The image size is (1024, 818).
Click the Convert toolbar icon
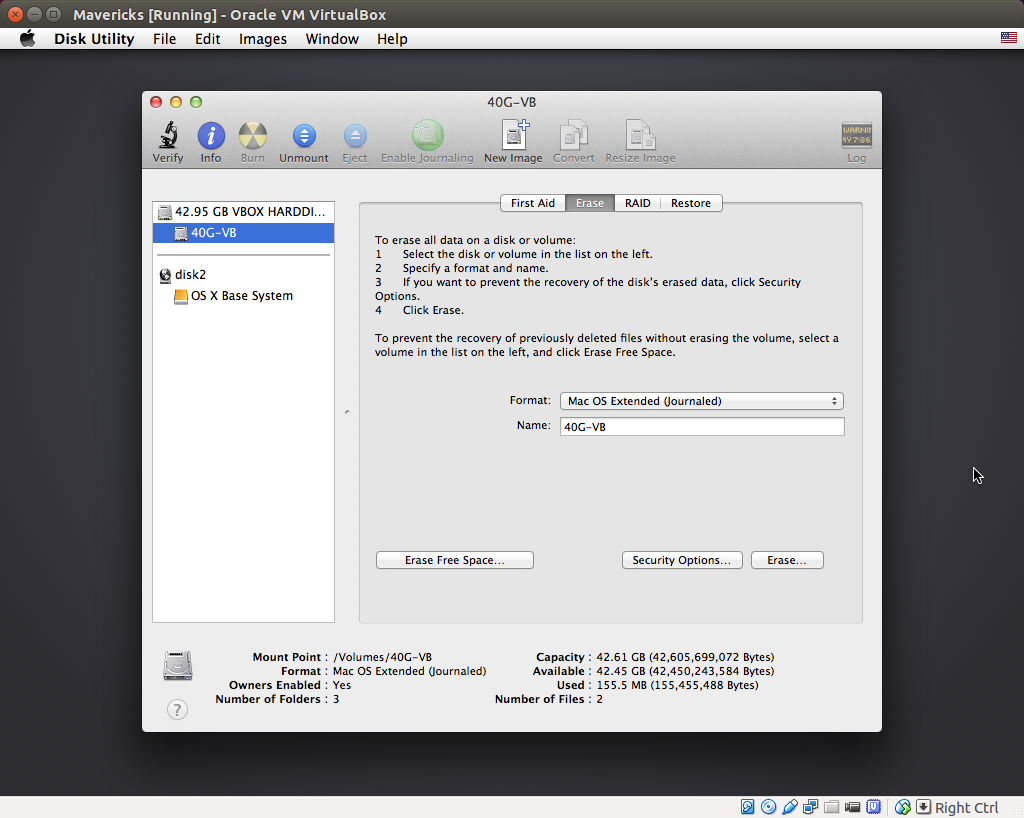pyautogui.click(x=573, y=135)
